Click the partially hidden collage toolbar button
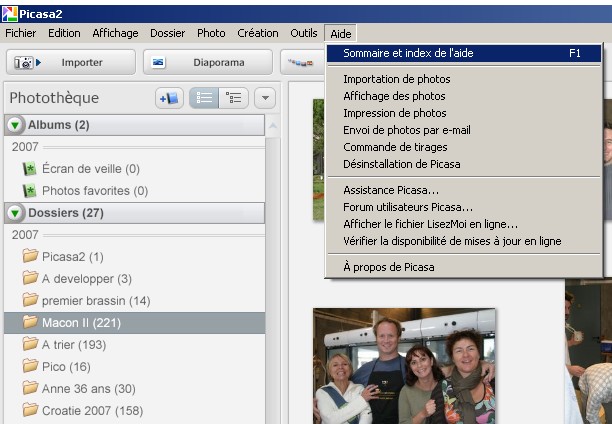 [x=301, y=62]
